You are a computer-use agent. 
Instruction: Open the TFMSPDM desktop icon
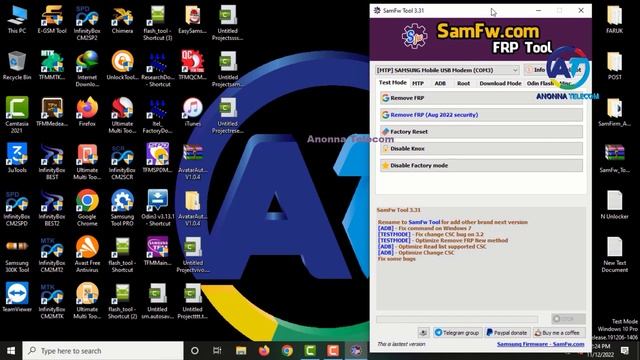(158, 158)
